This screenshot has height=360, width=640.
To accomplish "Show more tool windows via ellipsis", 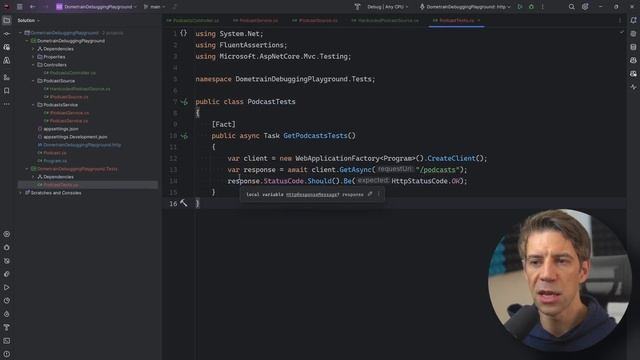I will (x=7, y=104).
